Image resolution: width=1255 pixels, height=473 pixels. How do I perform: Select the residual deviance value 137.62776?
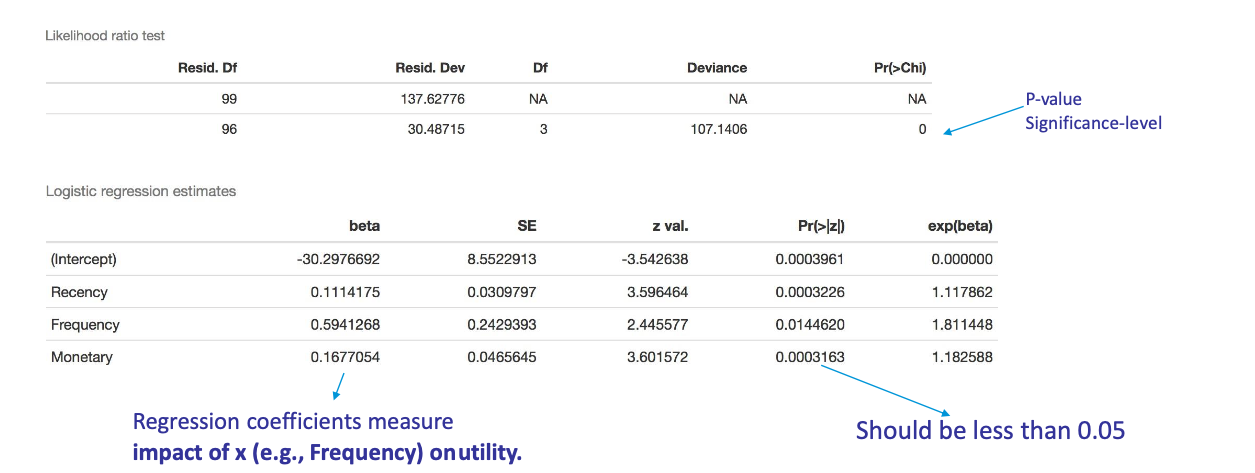coord(431,99)
